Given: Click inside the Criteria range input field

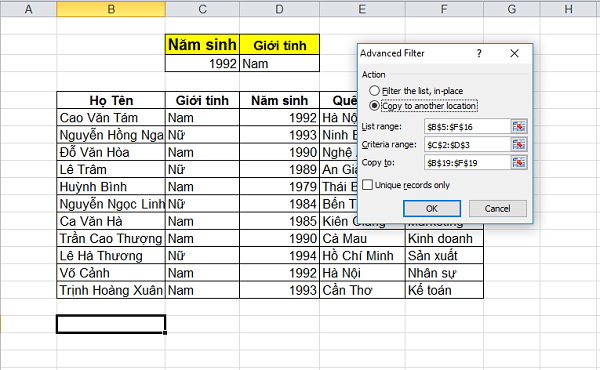Looking at the screenshot, I should pyautogui.click(x=467, y=145).
